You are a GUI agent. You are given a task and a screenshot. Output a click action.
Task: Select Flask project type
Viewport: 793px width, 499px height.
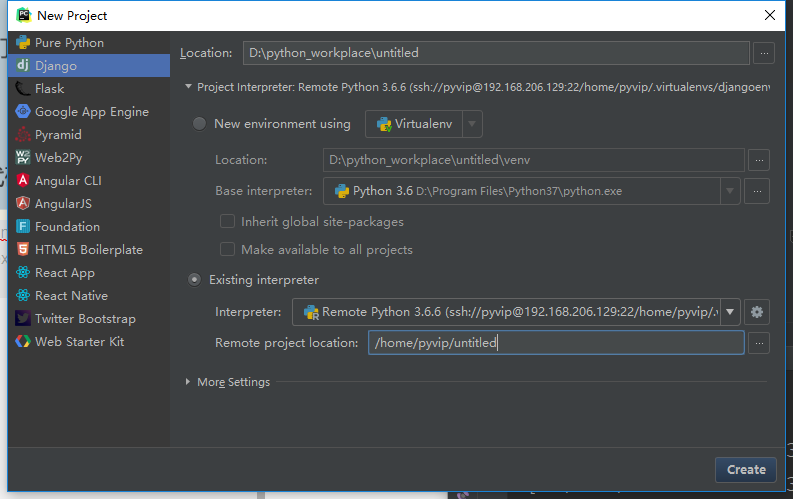pos(89,88)
